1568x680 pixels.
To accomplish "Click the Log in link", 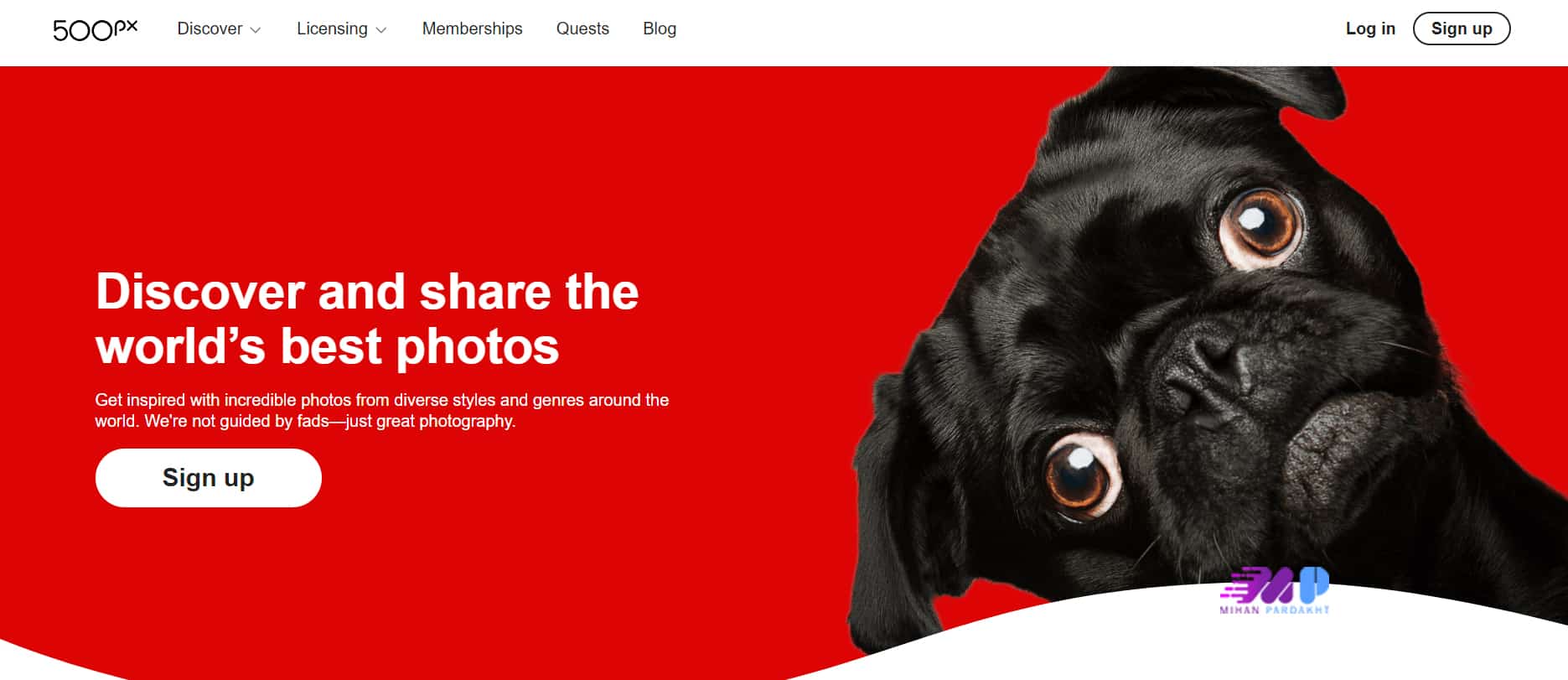I will click(1370, 29).
